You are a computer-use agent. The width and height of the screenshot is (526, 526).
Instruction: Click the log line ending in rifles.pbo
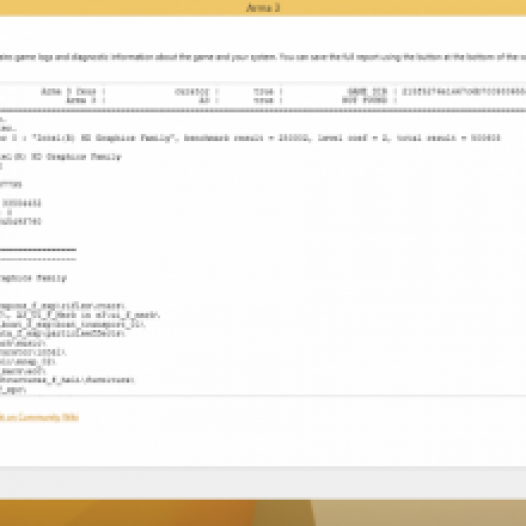pos(62,306)
